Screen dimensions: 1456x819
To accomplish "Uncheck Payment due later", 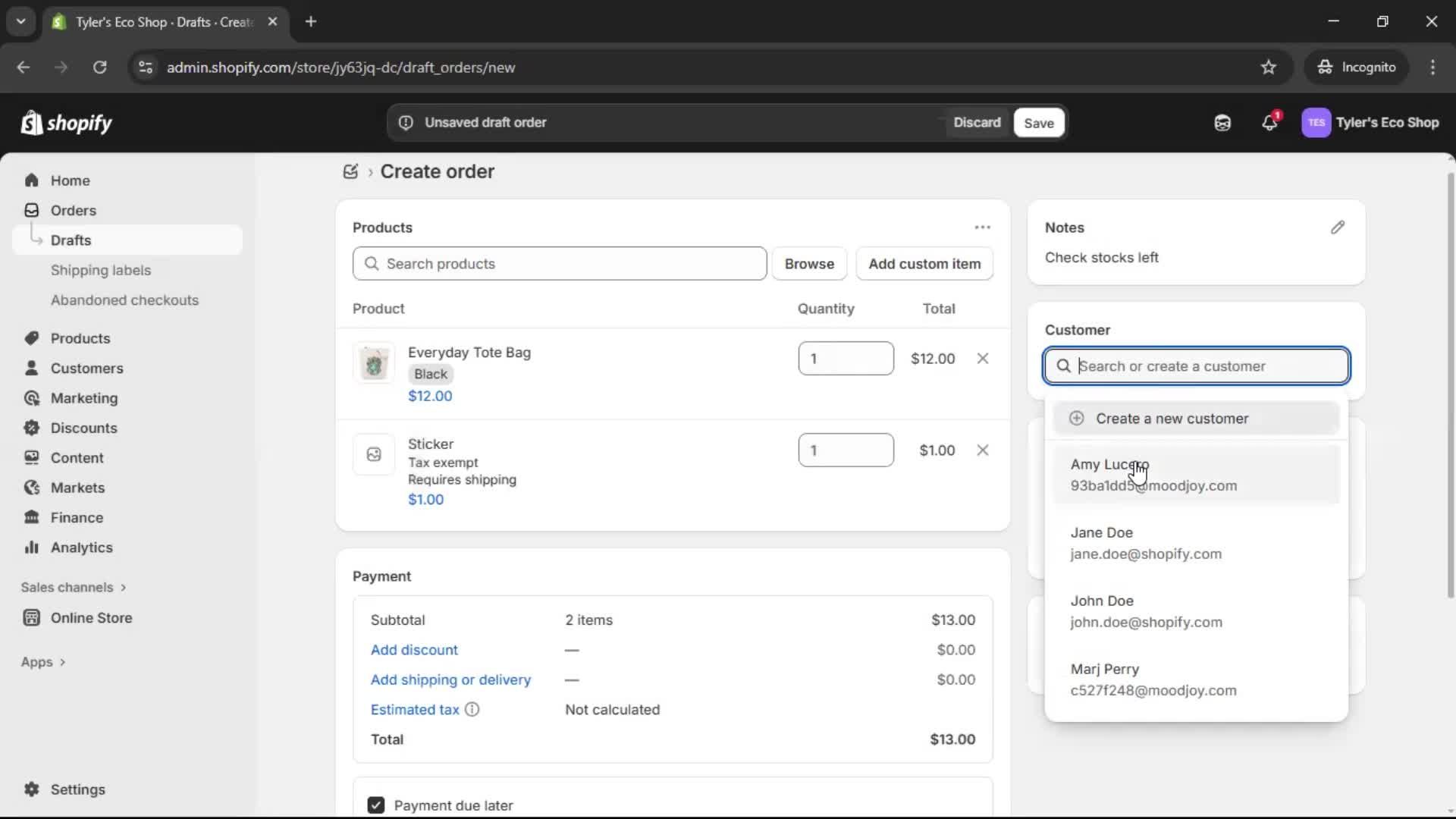I will click(375, 805).
